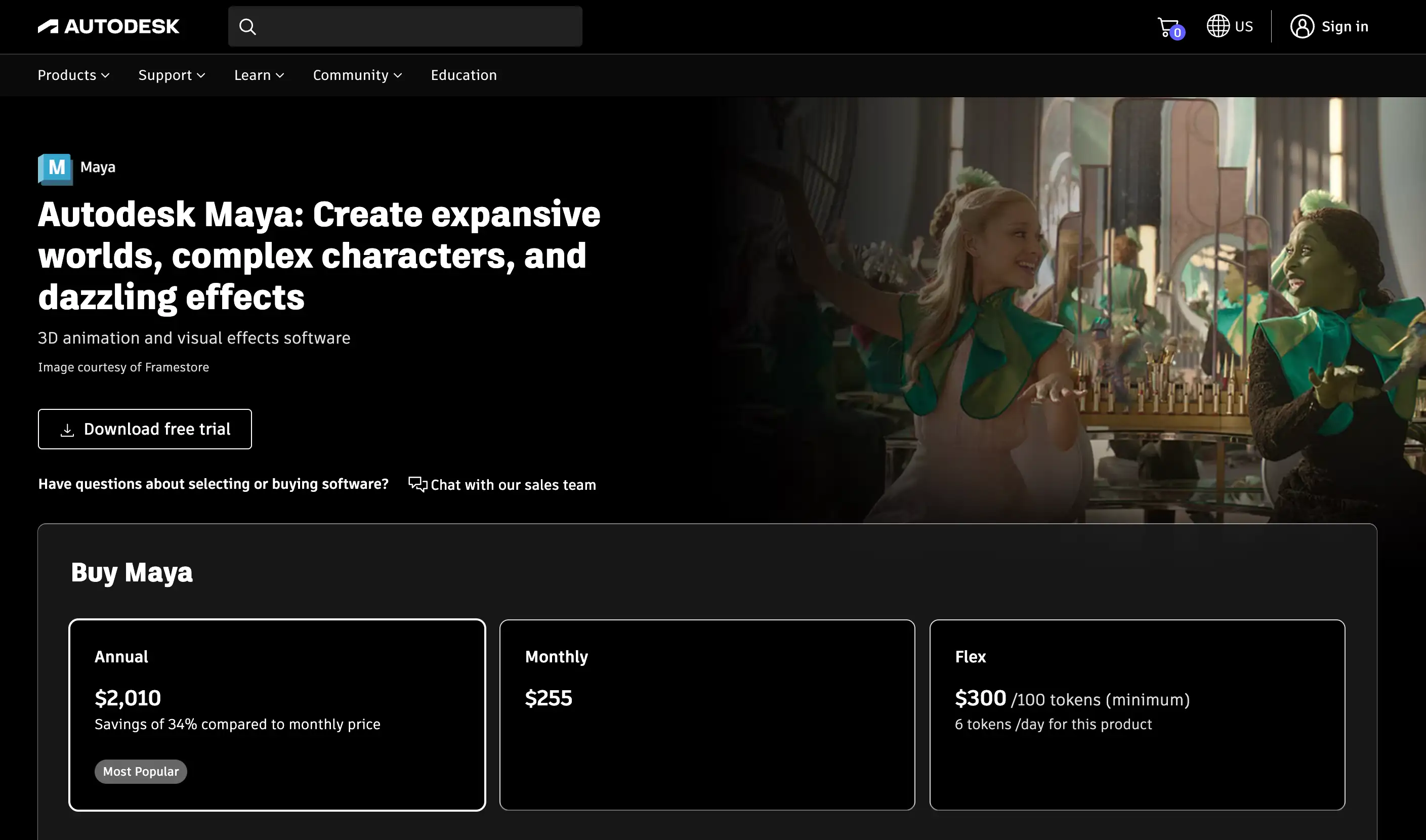Click the download arrow icon
The height and width of the screenshot is (840, 1426).
tap(67, 430)
